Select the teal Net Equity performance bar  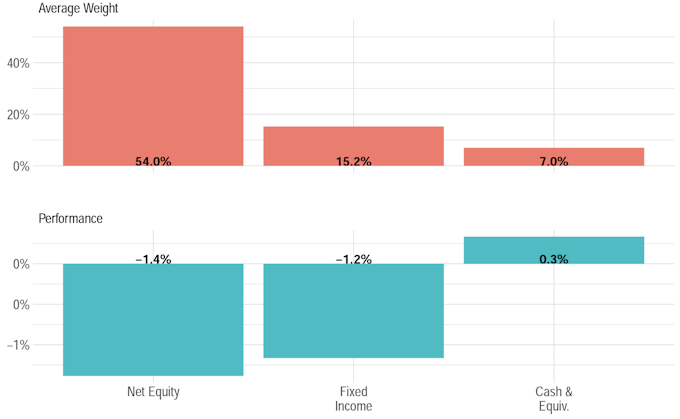(x=153, y=320)
